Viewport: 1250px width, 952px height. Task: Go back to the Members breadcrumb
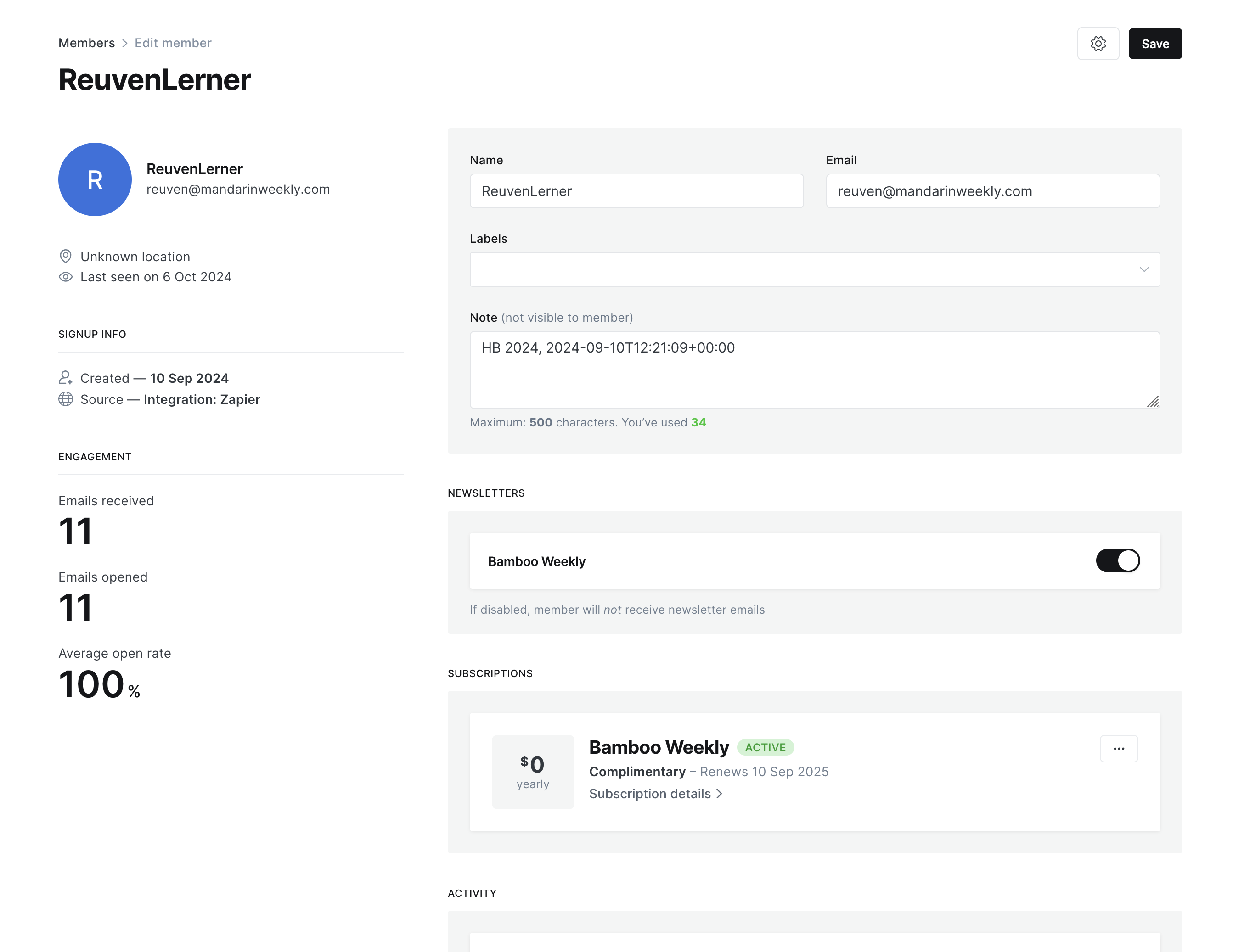(87, 43)
